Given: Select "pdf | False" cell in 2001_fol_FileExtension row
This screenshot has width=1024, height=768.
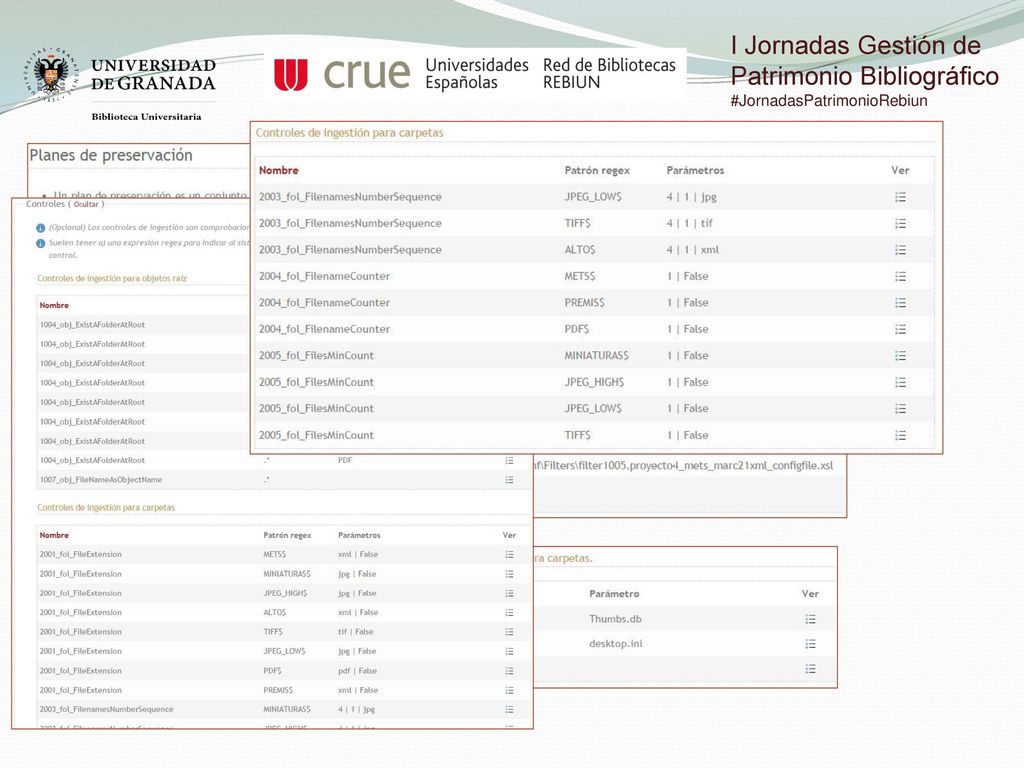Looking at the screenshot, I should (x=357, y=671).
